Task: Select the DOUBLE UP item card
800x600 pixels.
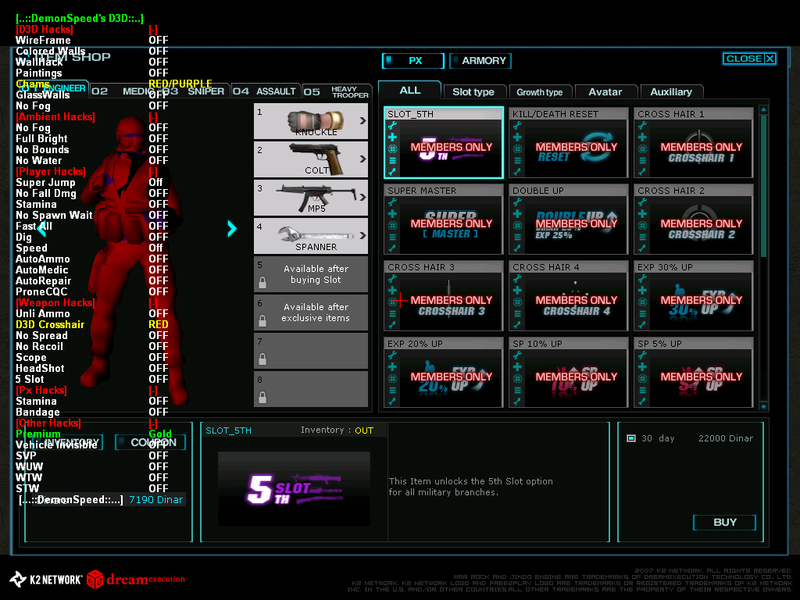Action: [568, 219]
